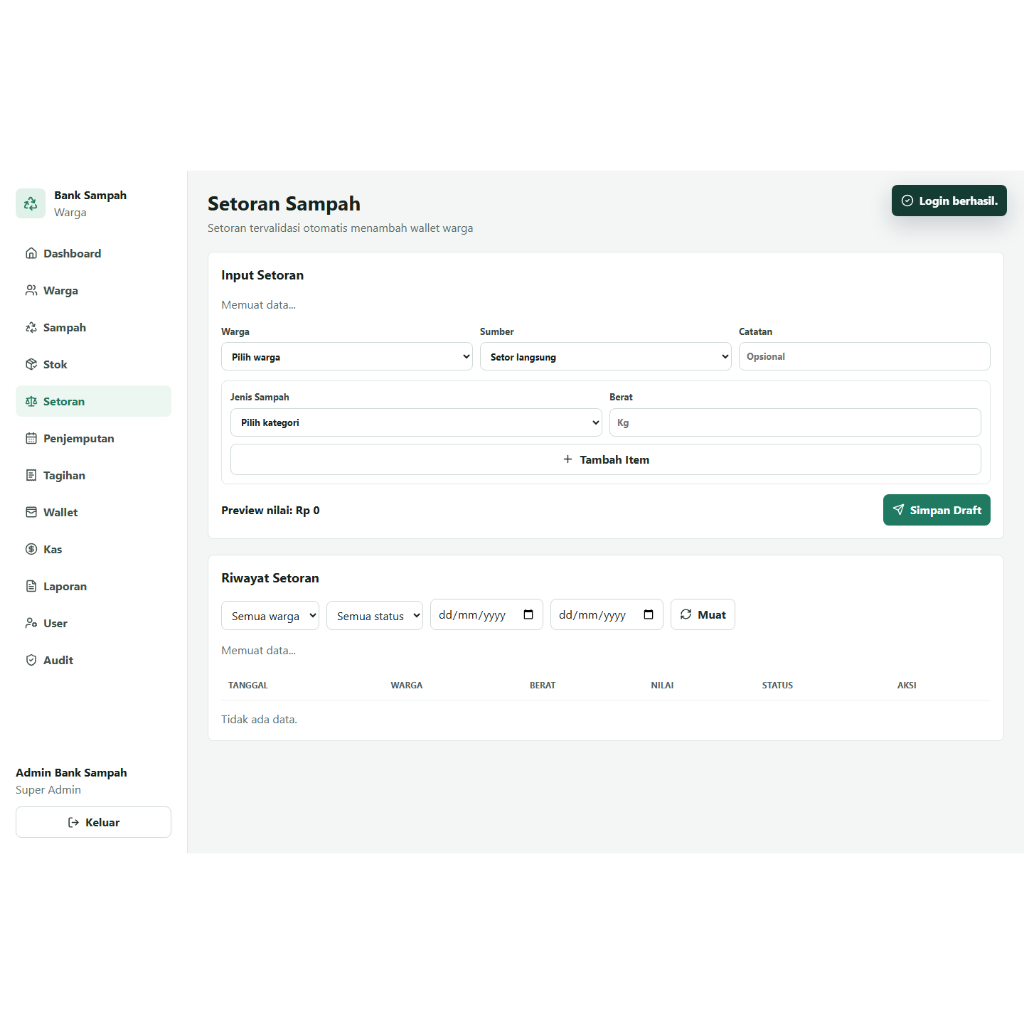
Task: Click the check icon in Login berhasil toast
Action: pyautogui.click(x=907, y=200)
